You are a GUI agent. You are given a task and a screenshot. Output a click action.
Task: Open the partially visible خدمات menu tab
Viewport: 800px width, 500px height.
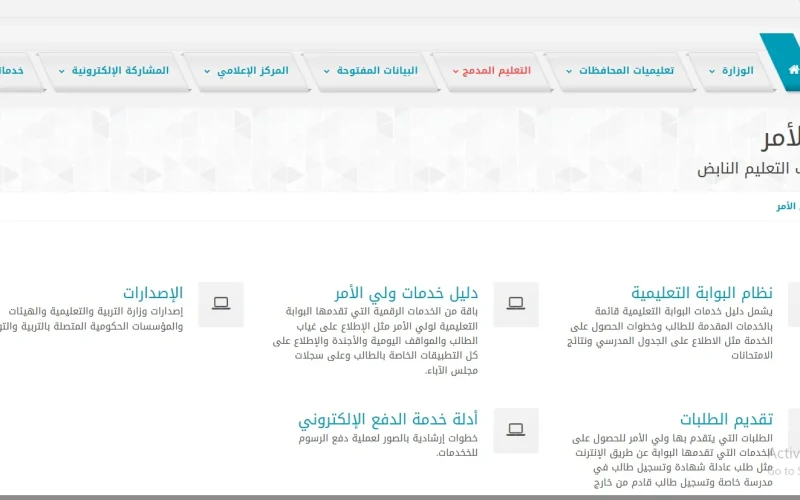pos(10,71)
